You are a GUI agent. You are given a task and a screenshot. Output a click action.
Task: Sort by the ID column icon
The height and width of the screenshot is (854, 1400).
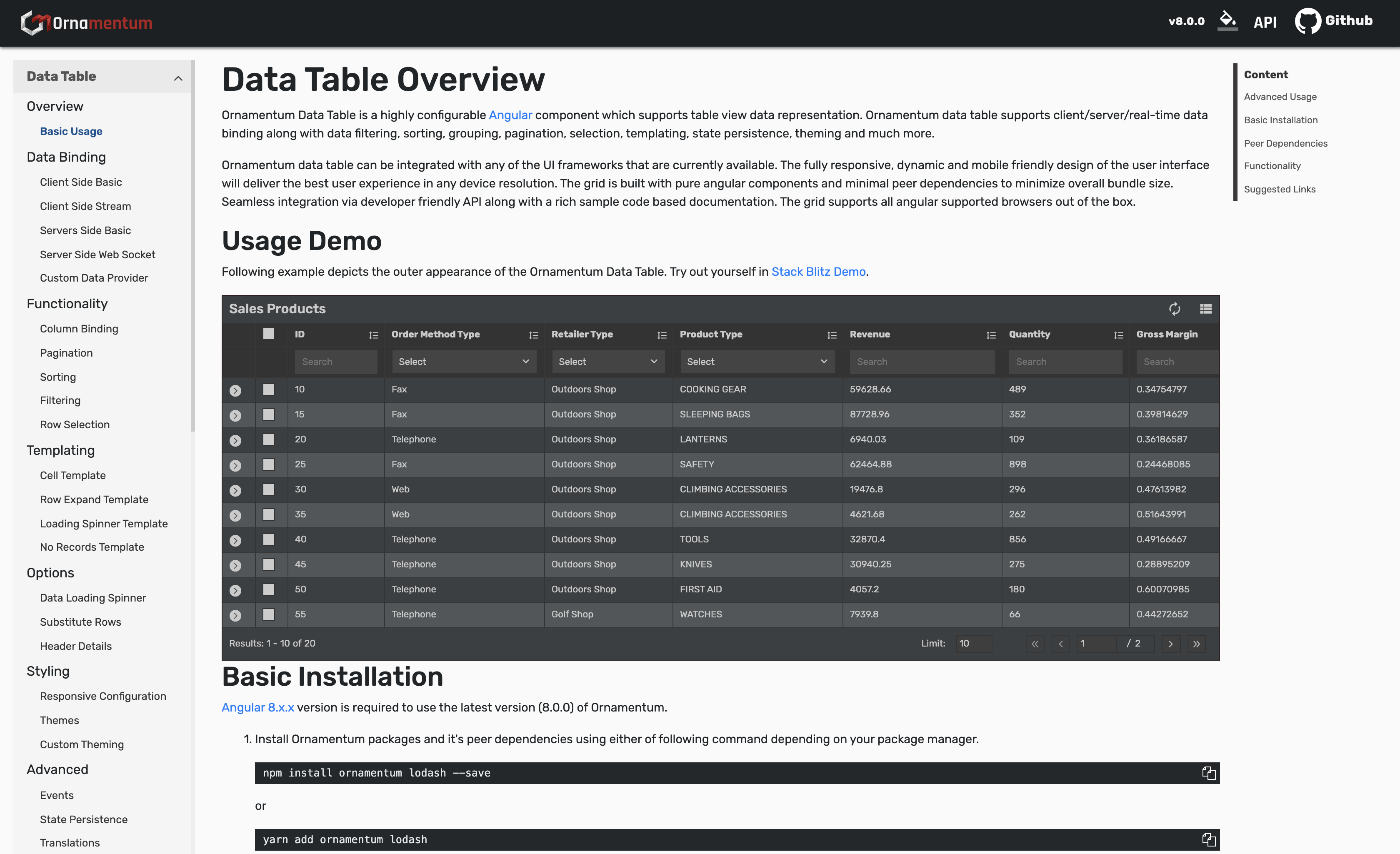point(373,335)
